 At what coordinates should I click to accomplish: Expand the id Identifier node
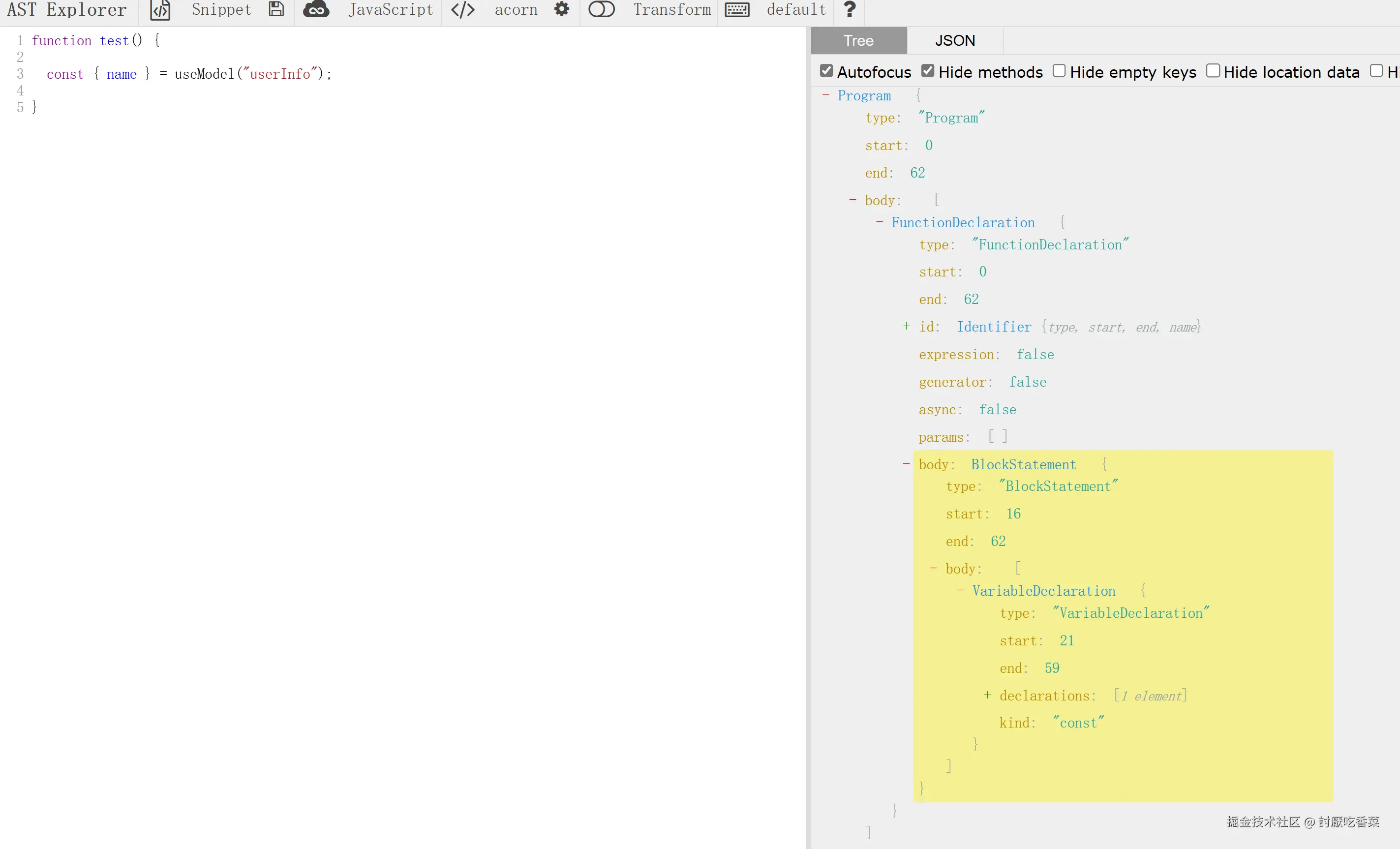(906, 326)
